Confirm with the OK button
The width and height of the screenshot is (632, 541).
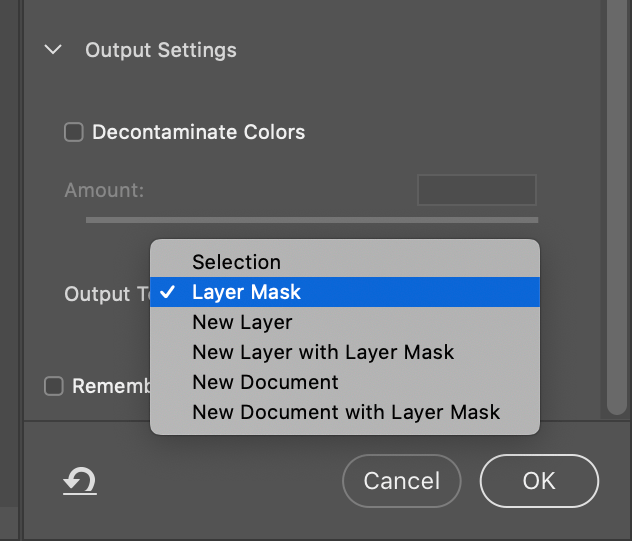pos(539,481)
